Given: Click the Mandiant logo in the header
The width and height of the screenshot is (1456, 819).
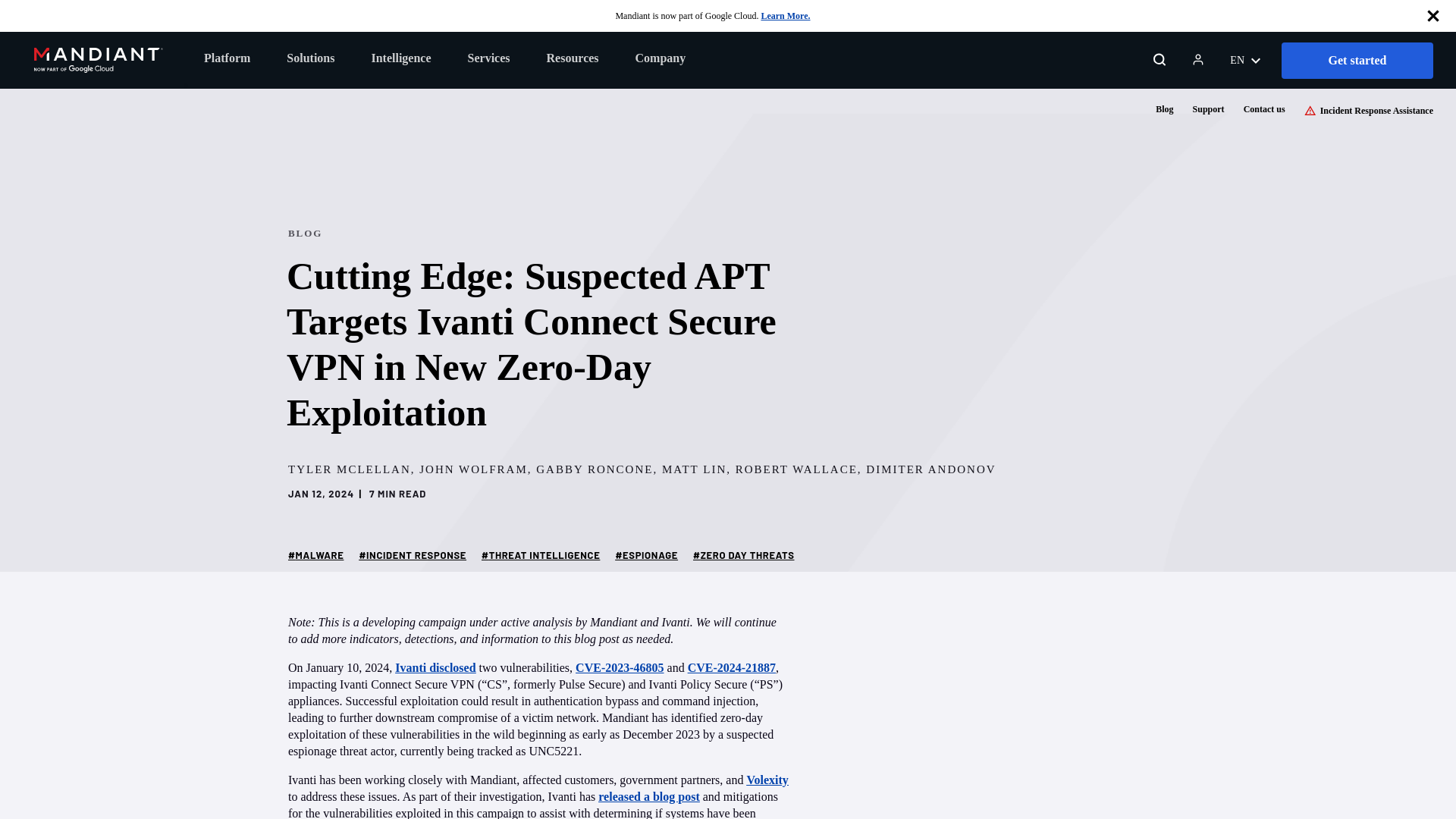Looking at the screenshot, I should click(97, 59).
